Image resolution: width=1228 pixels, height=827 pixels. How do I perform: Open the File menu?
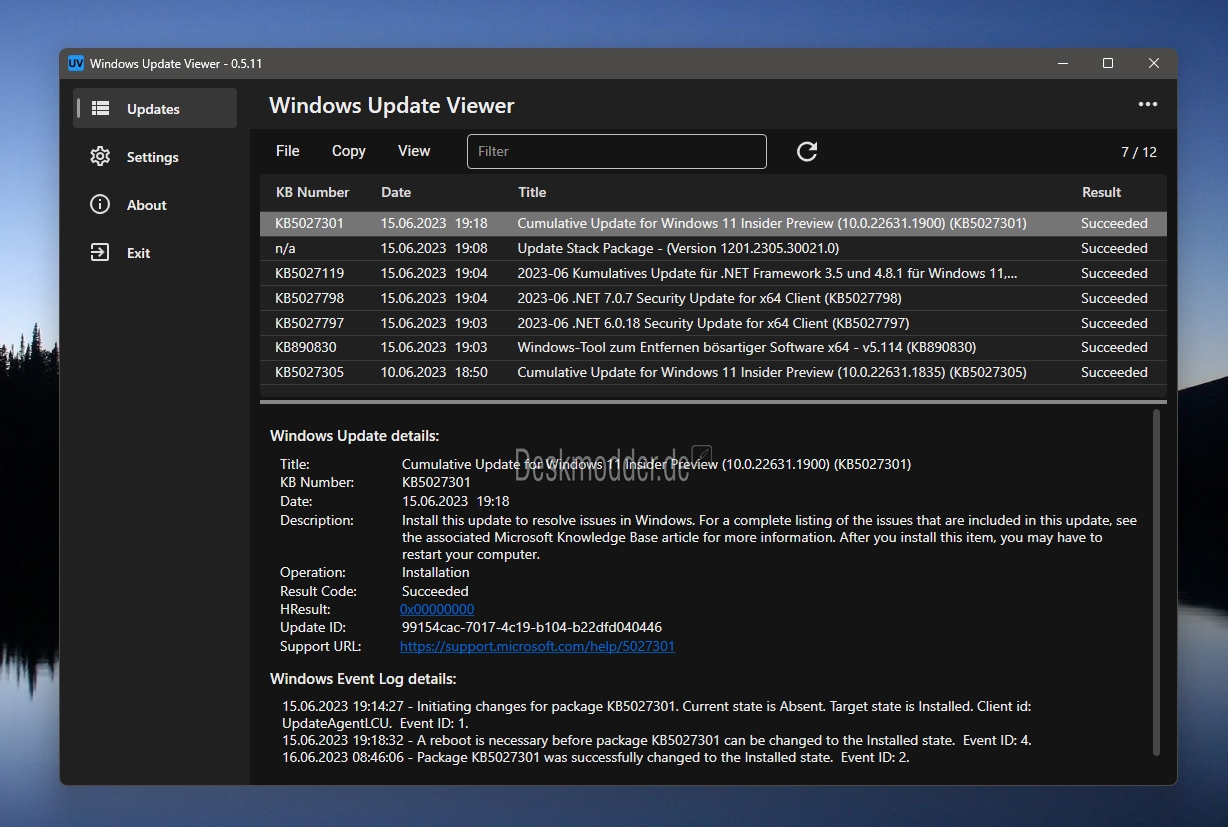click(x=288, y=151)
